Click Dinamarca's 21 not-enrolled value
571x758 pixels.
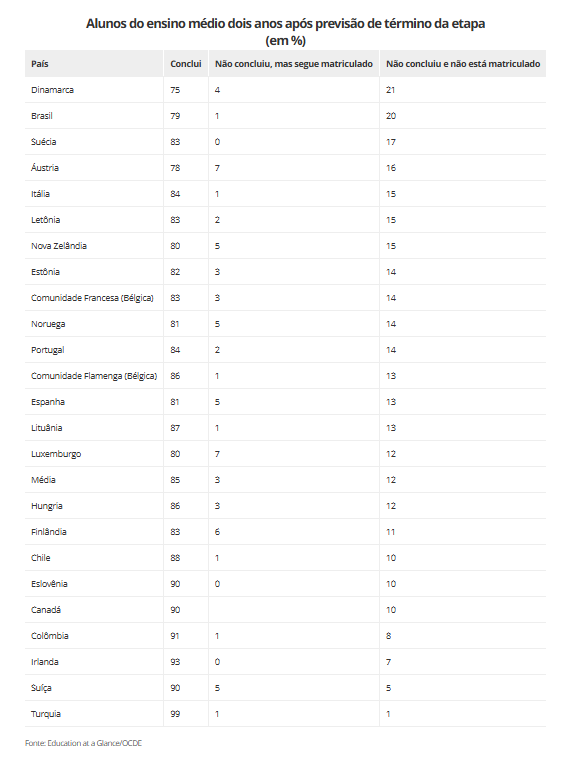391,90
